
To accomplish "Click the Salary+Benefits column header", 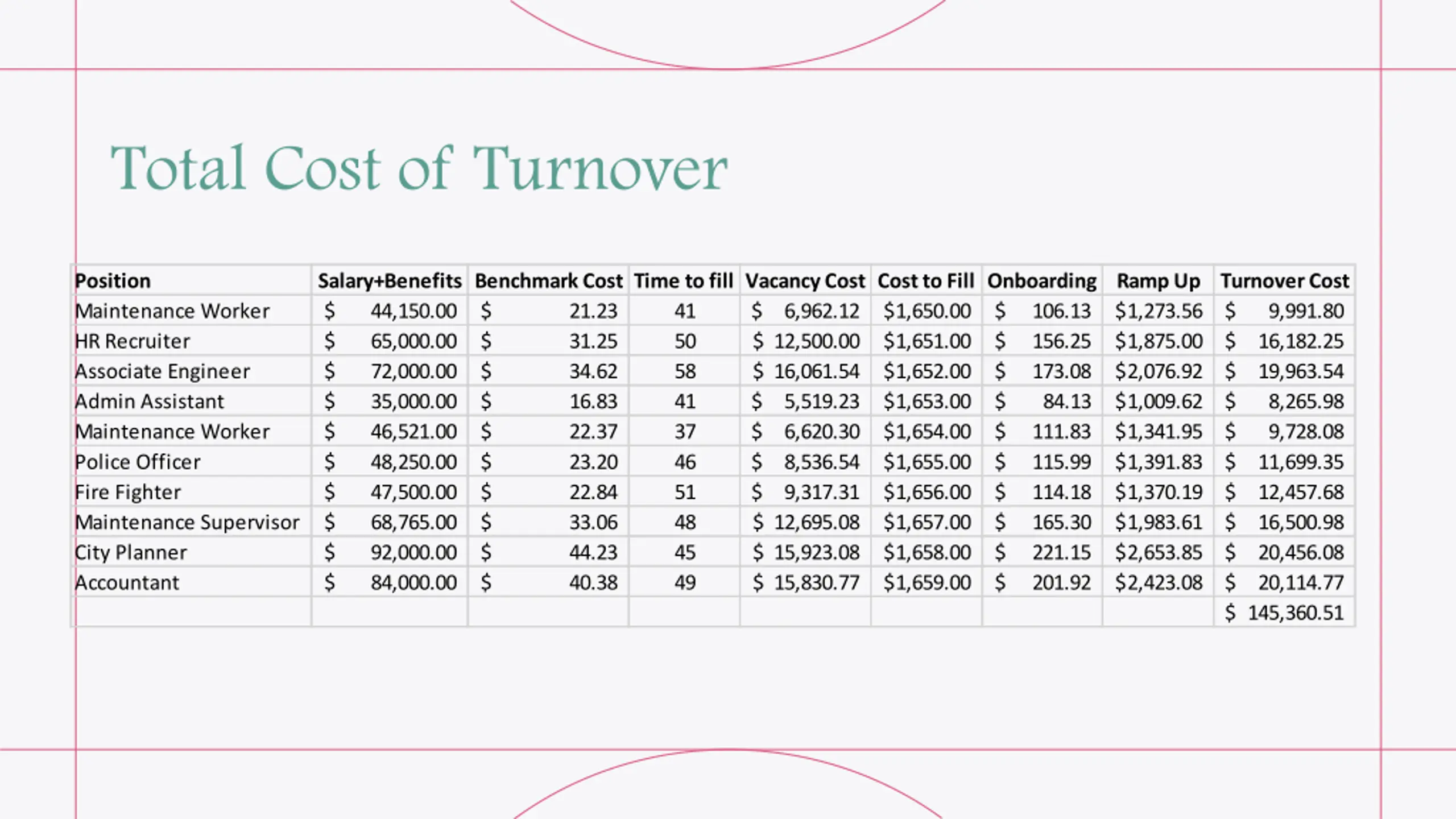I will click(390, 281).
